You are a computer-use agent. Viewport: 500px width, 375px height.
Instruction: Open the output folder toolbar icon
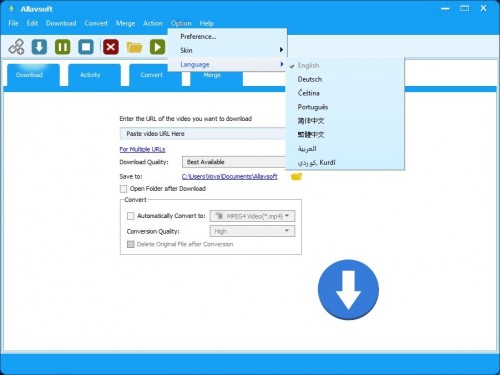click(134, 47)
